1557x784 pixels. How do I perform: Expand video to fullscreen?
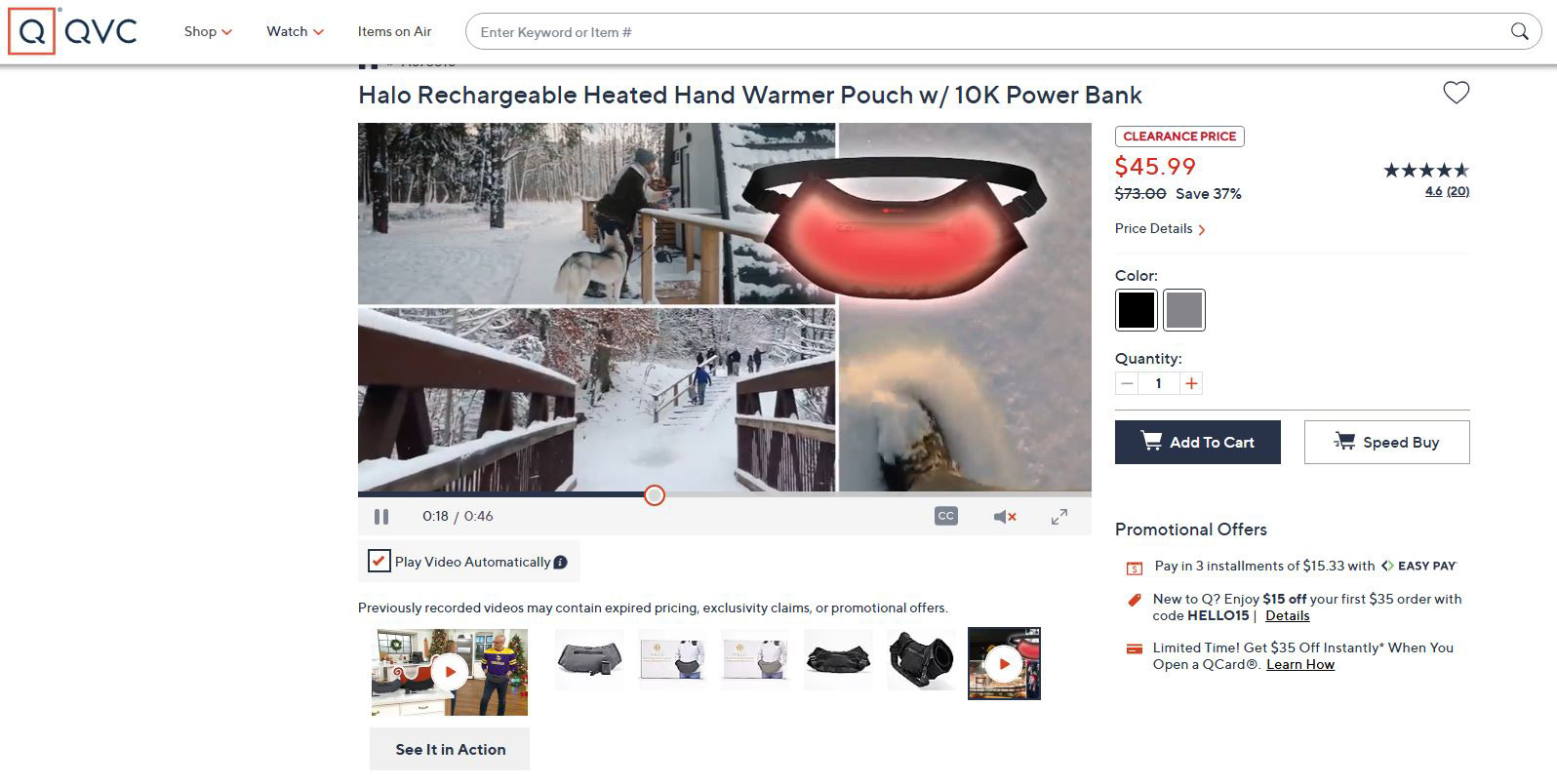[x=1059, y=517]
